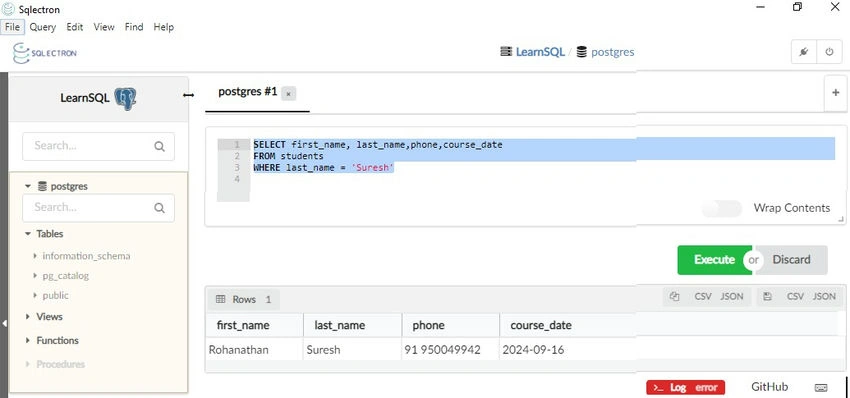The height and width of the screenshot is (398, 850).
Task: Collapse the postgres database node
Action: [28, 186]
